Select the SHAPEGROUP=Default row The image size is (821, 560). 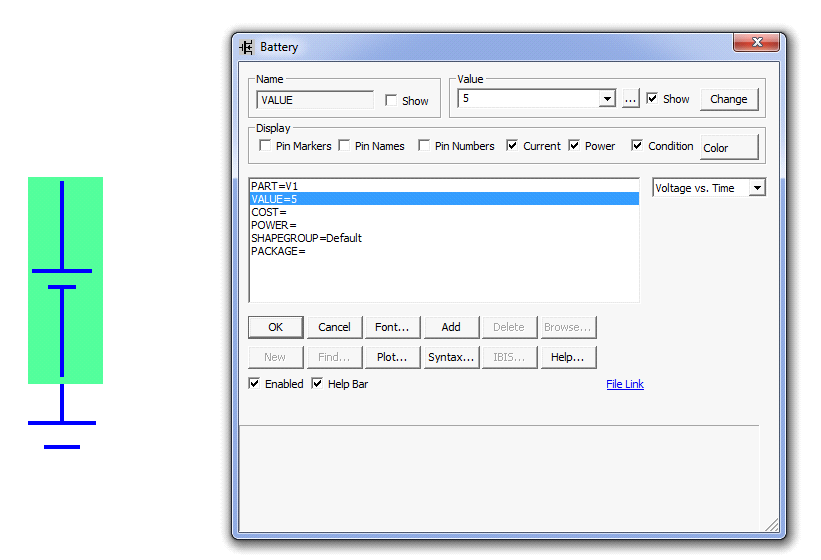(444, 238)
